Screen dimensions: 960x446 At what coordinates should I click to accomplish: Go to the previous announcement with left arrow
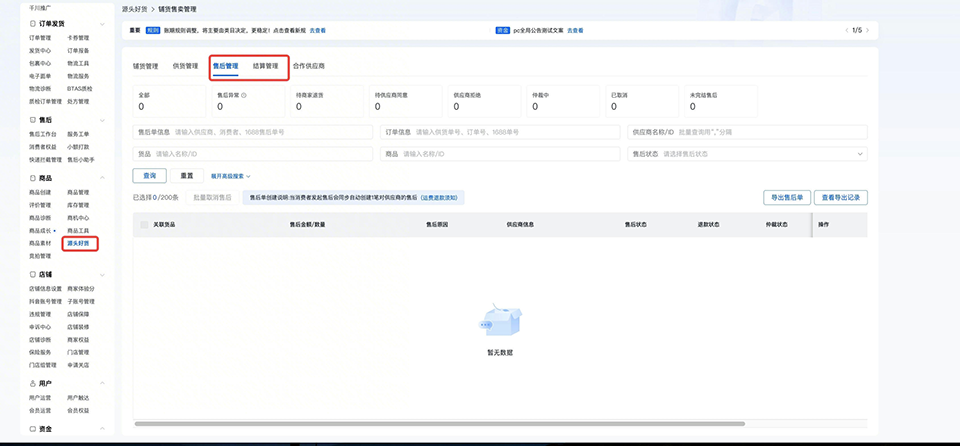(845, 30)
